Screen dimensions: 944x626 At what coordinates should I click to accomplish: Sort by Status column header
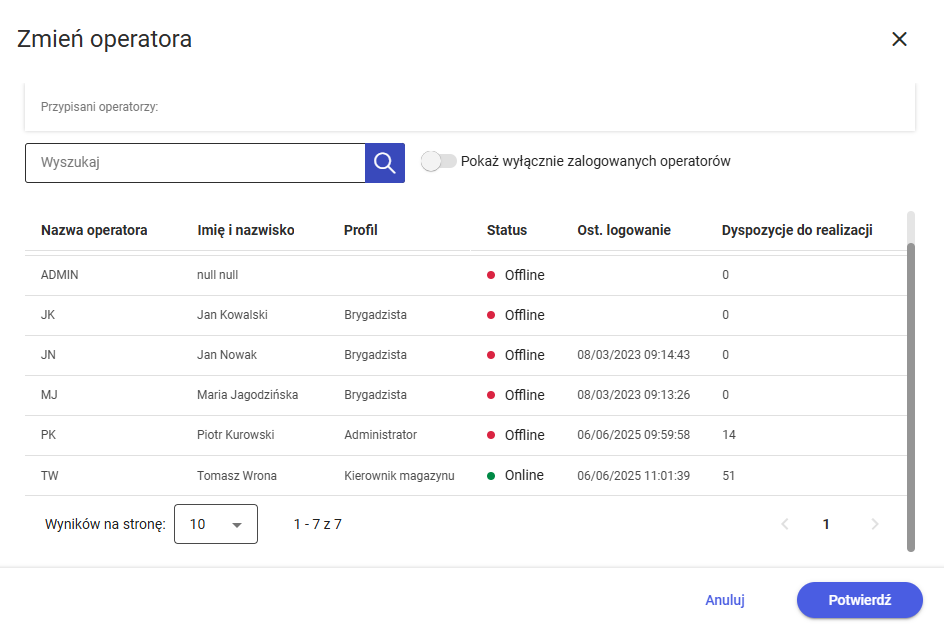click(x=506, y=230)
